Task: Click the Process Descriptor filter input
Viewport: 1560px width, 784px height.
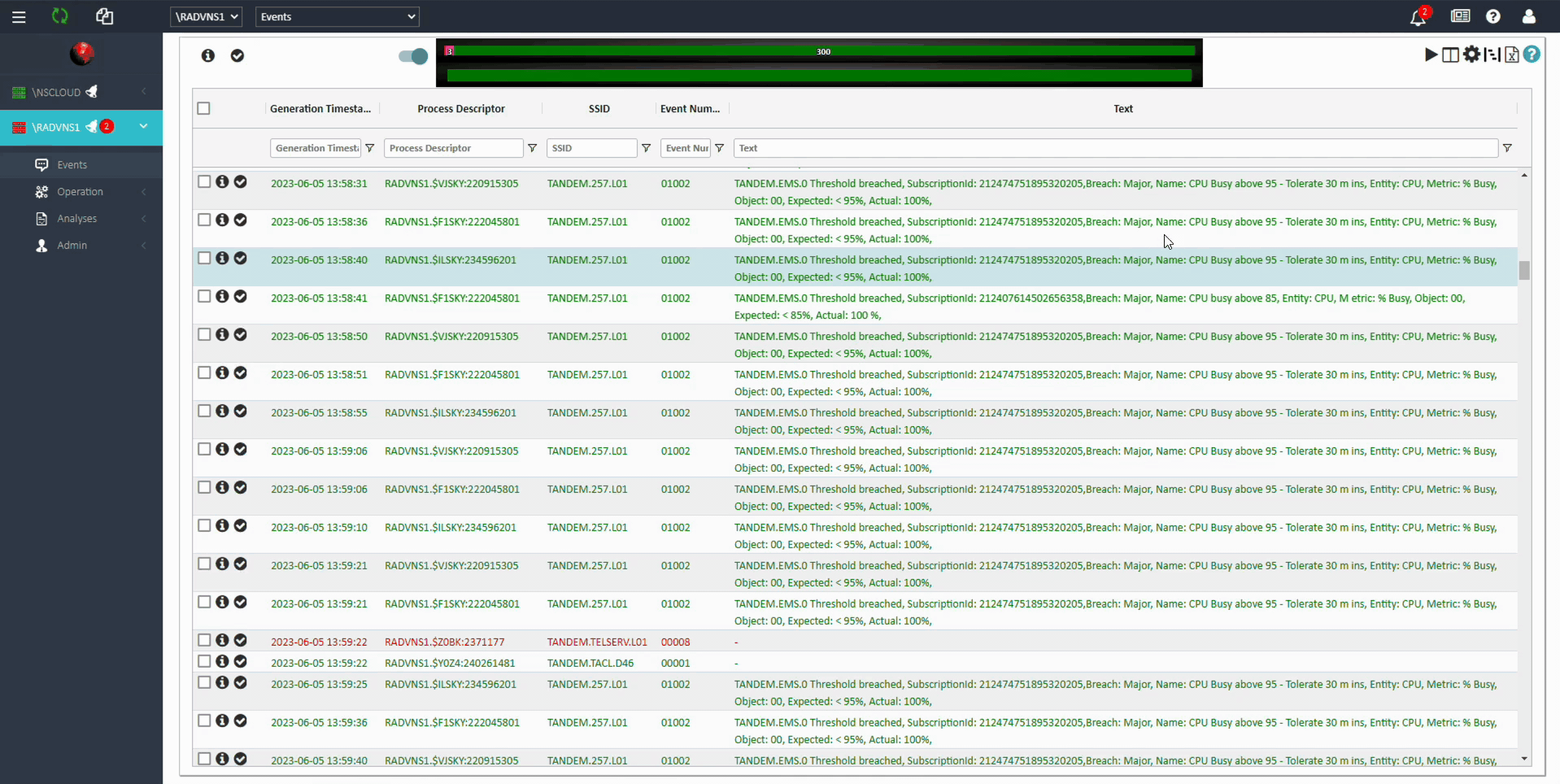Action: 454,148
